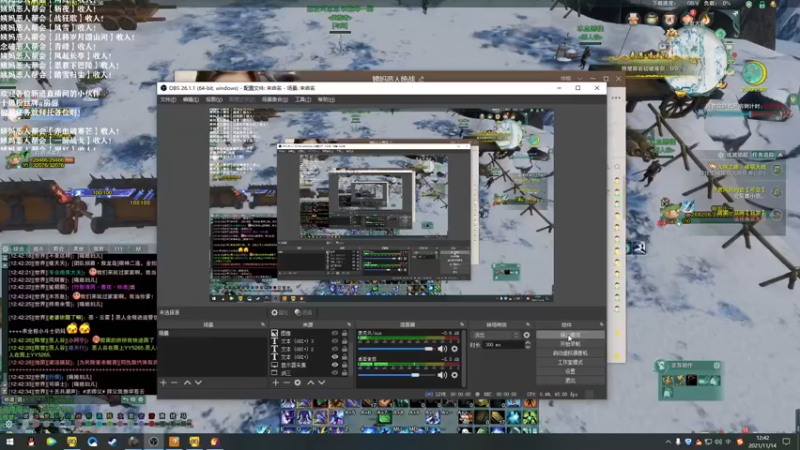
Task: Mute the 麦克风/Aux speaker icon
Action: tap(442, 349)
